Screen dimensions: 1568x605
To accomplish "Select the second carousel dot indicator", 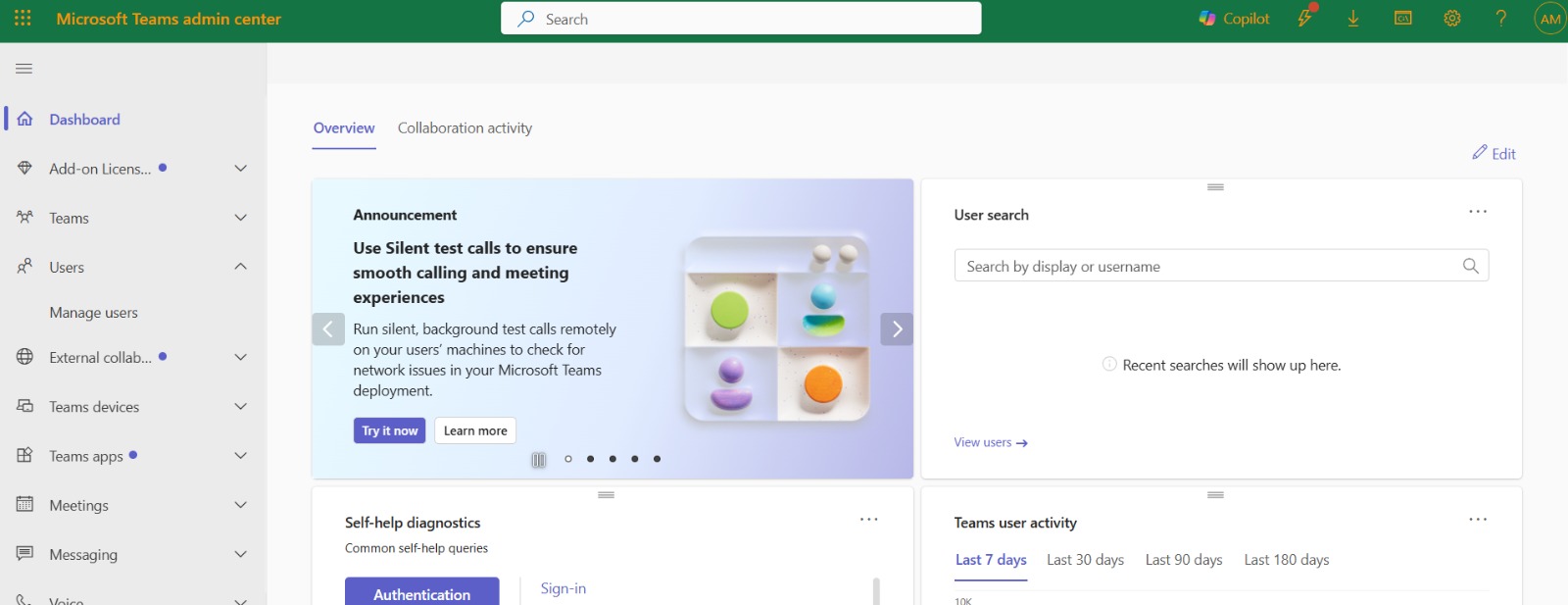I will tap(590, 459).
